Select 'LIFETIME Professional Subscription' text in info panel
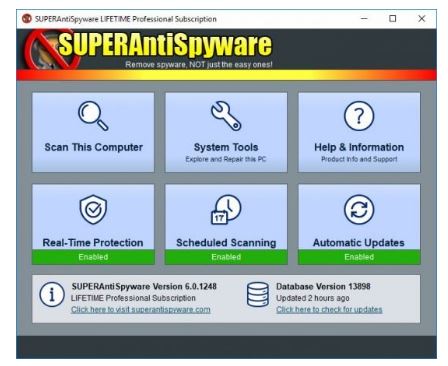The height and width of the screenshot is (366, 448). (133, 298)
